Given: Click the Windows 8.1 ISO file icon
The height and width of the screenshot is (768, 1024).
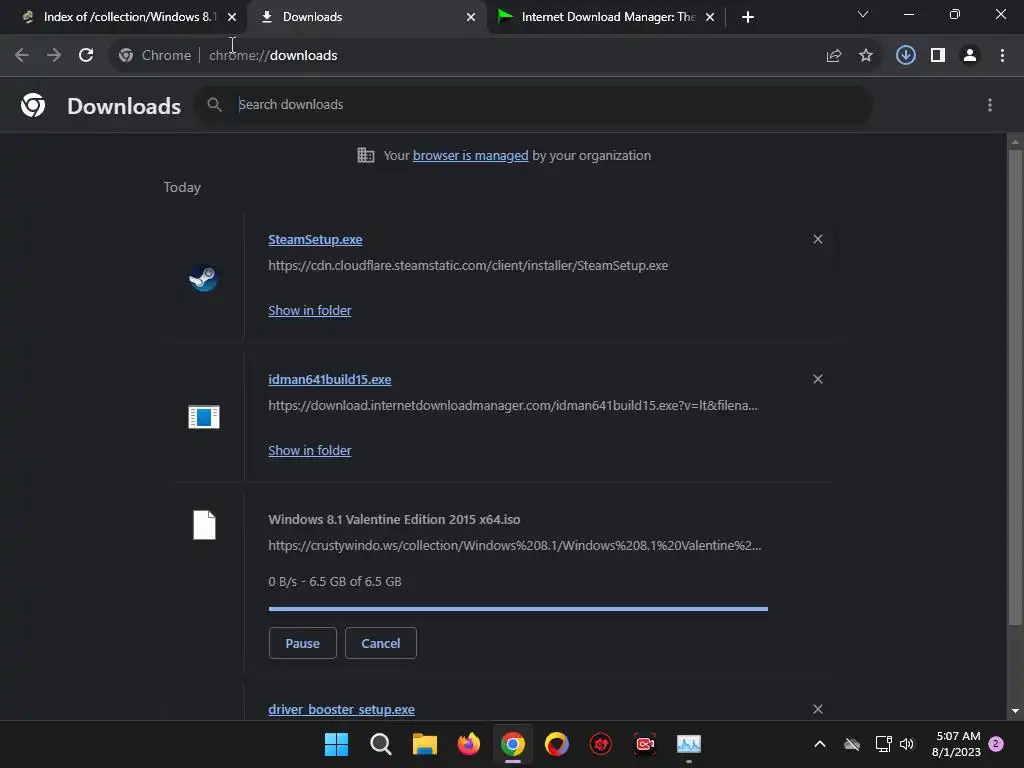Looking at the screenshot, I should [x=204, y=525].
